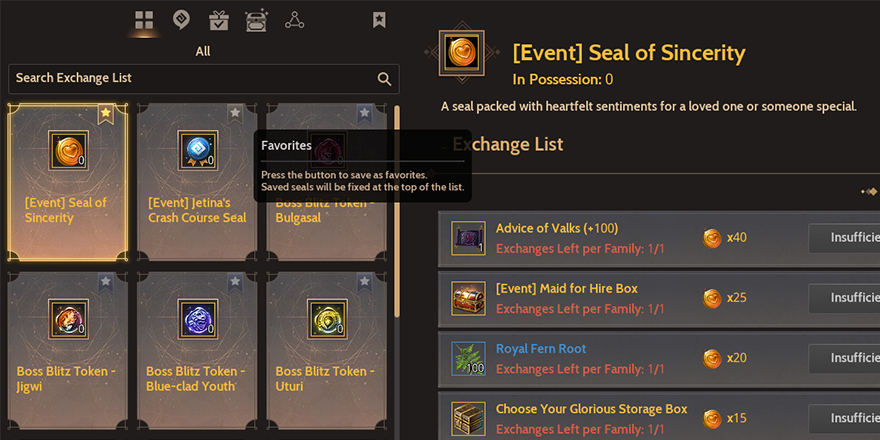The image size is (880, 440).
Task: Toggle favorite star on Blue-clad Youth token
Action: coord(235,283)
